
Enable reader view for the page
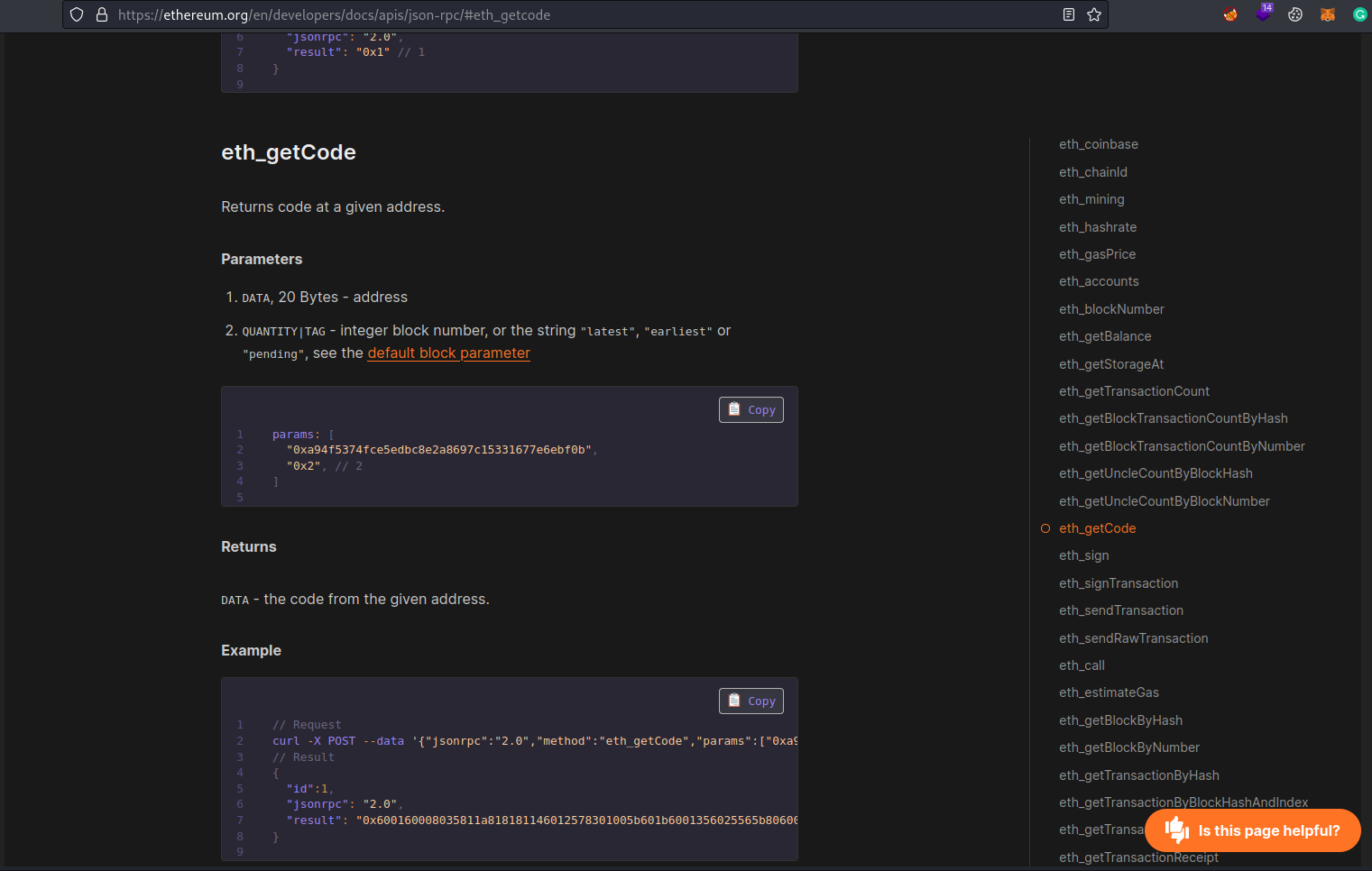pos(1069,14)
